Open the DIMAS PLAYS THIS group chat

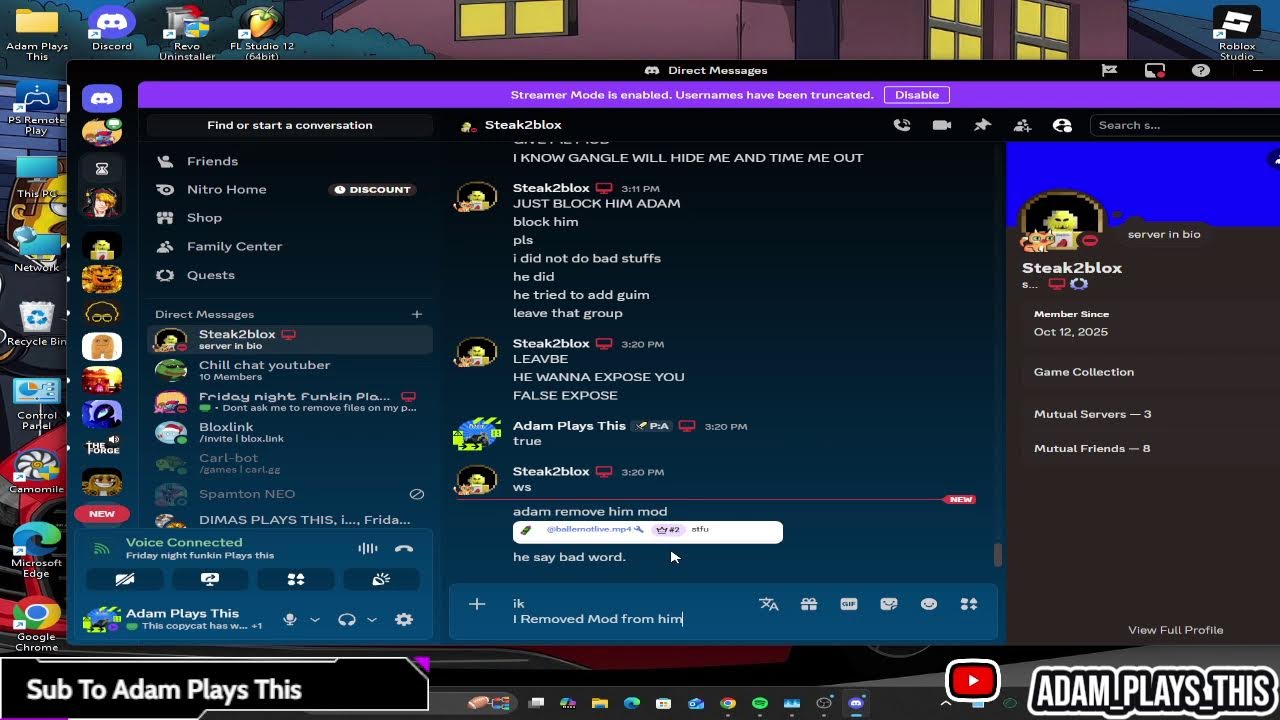click(290, 520)
